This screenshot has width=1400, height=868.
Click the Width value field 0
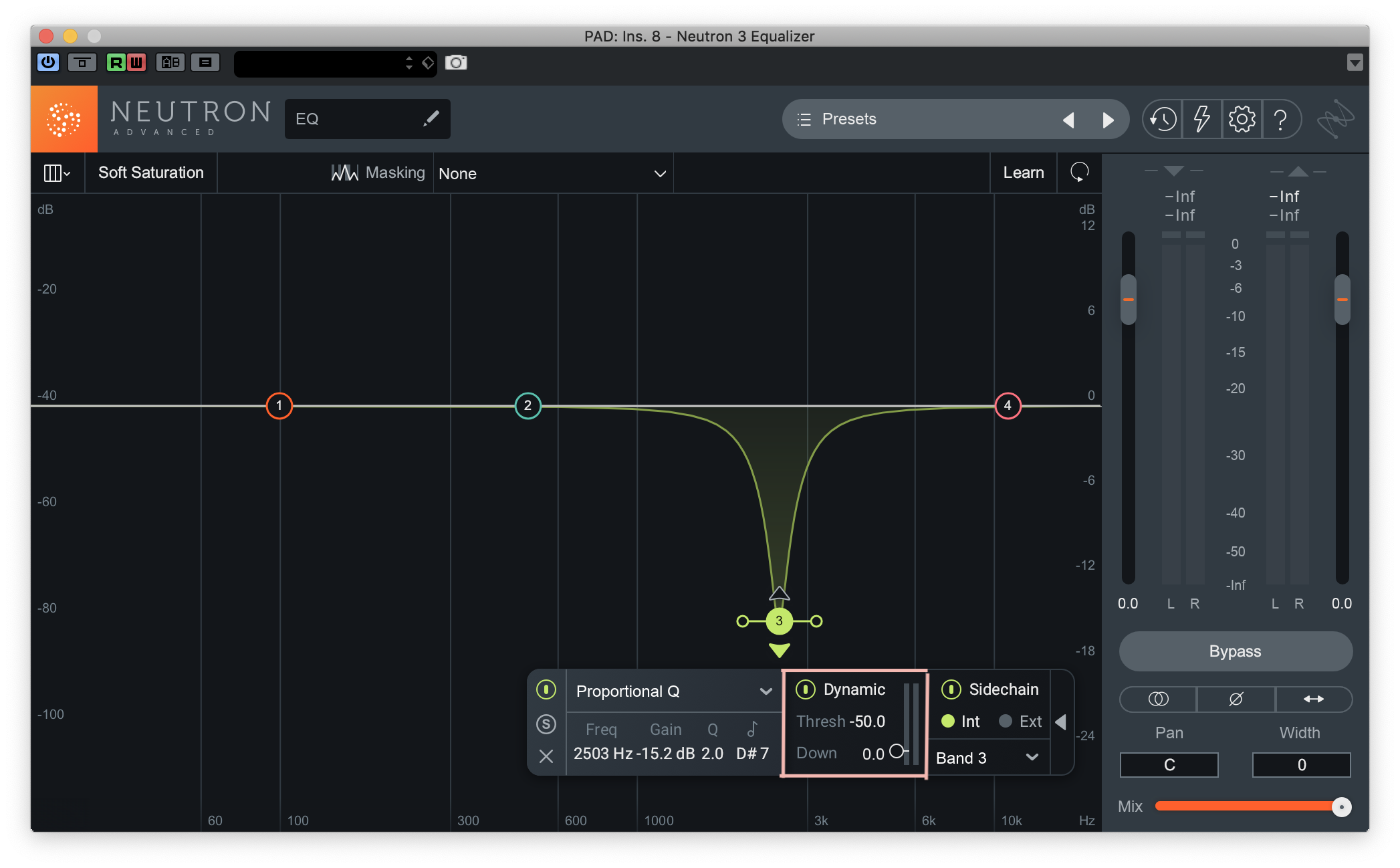pyautogui.click(x=1301, y=764)
